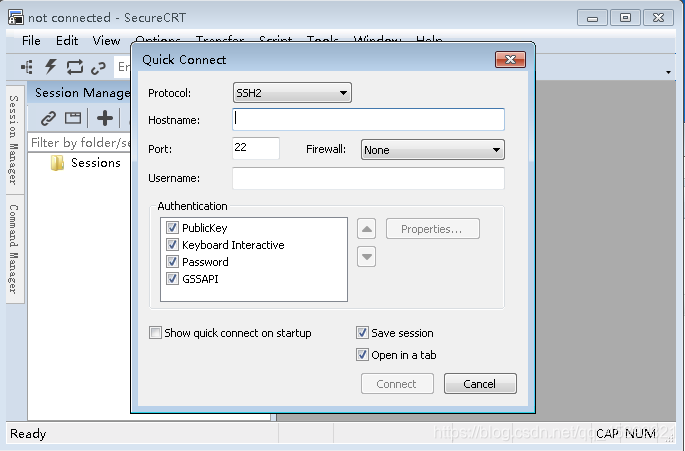Click the Reconnect arrows toolbar icon
The width and height of the screenshot is (685, 451).
tap(75, 67)
